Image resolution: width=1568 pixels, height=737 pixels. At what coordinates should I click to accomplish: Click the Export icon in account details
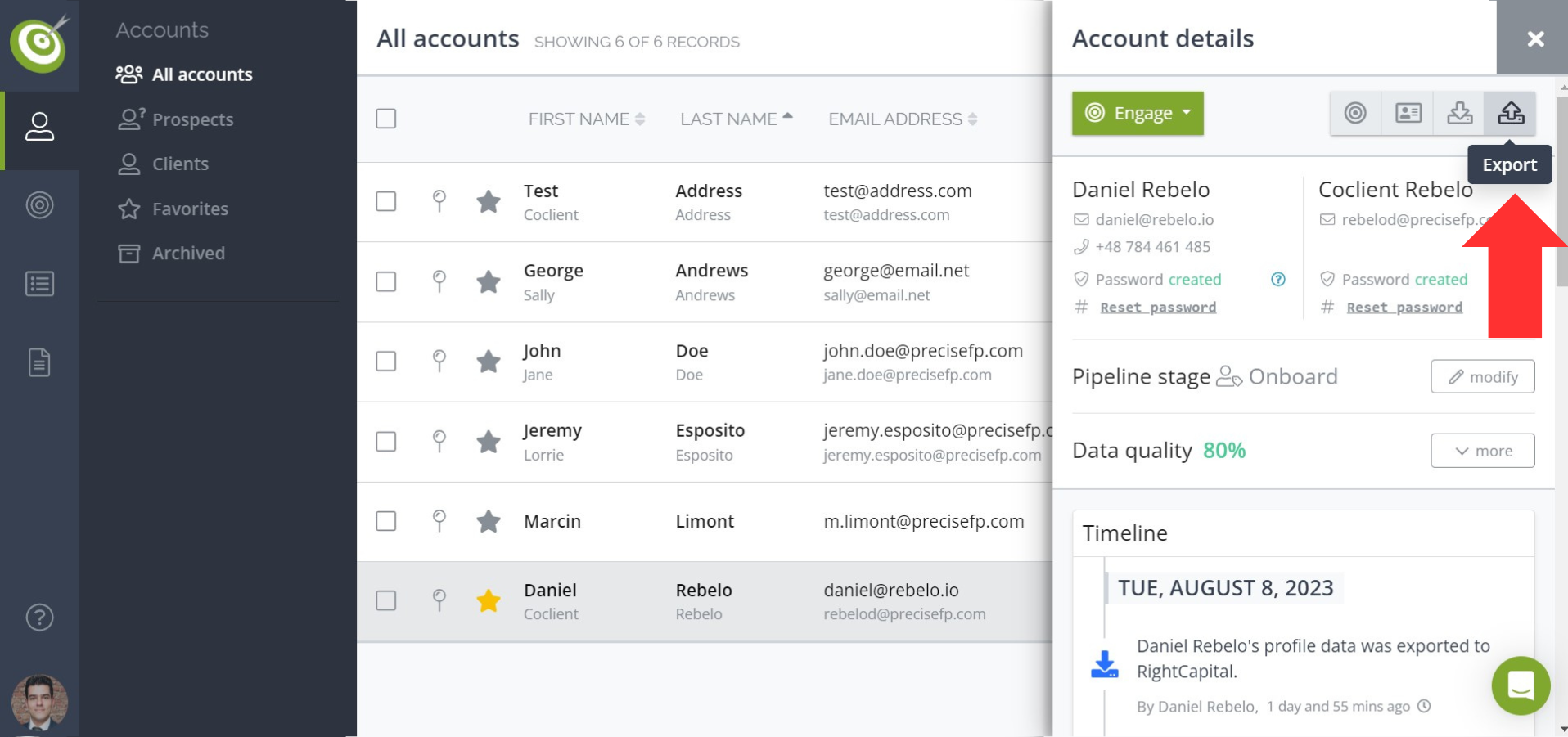point(1510,113)
